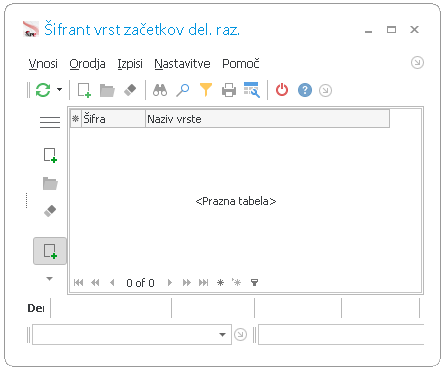The width and height of the screenshot is (445, 372).
Task: Click the eraser delete icon in top toolbar
Action: point(130,90)
